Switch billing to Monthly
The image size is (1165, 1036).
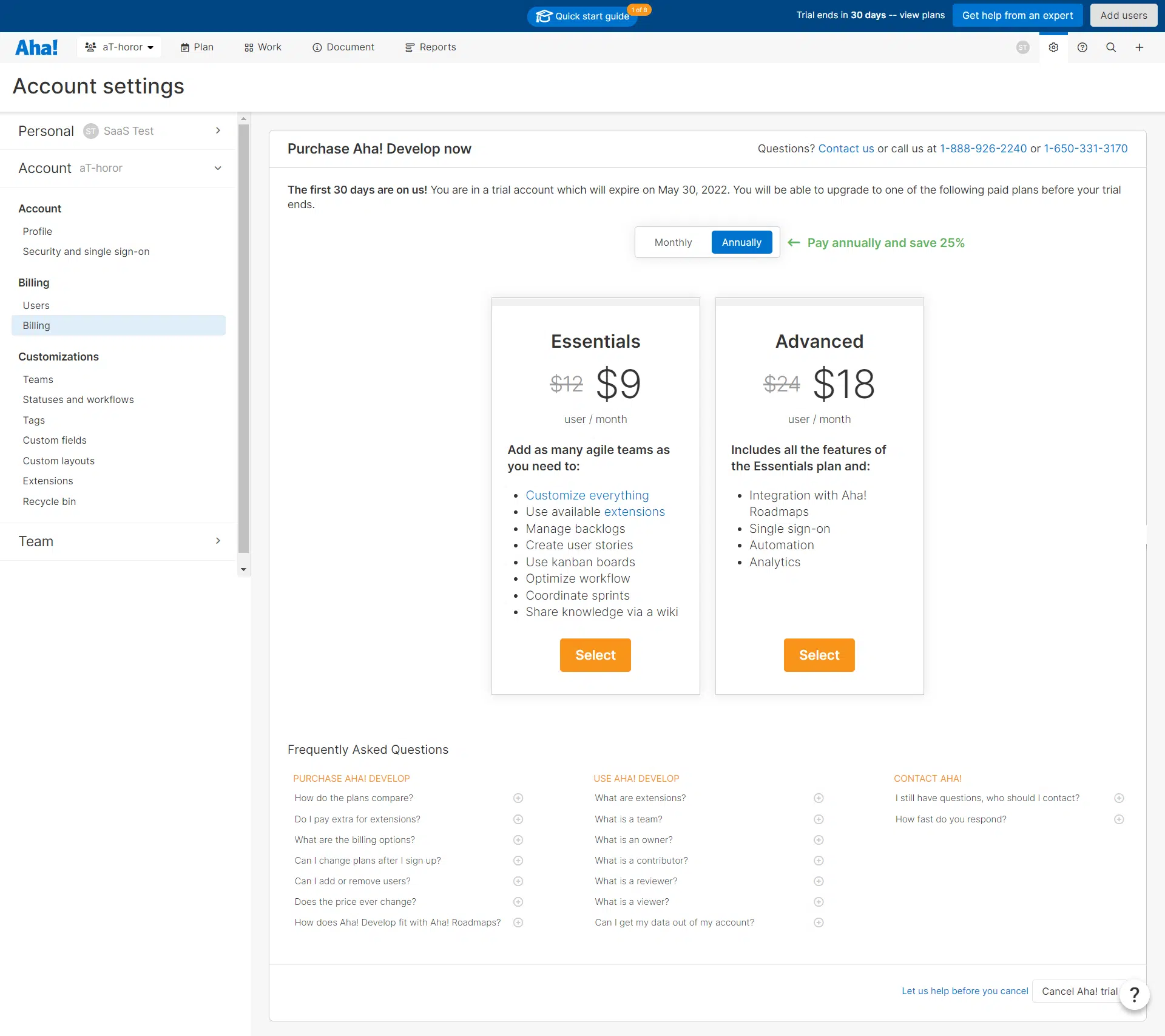673,242
